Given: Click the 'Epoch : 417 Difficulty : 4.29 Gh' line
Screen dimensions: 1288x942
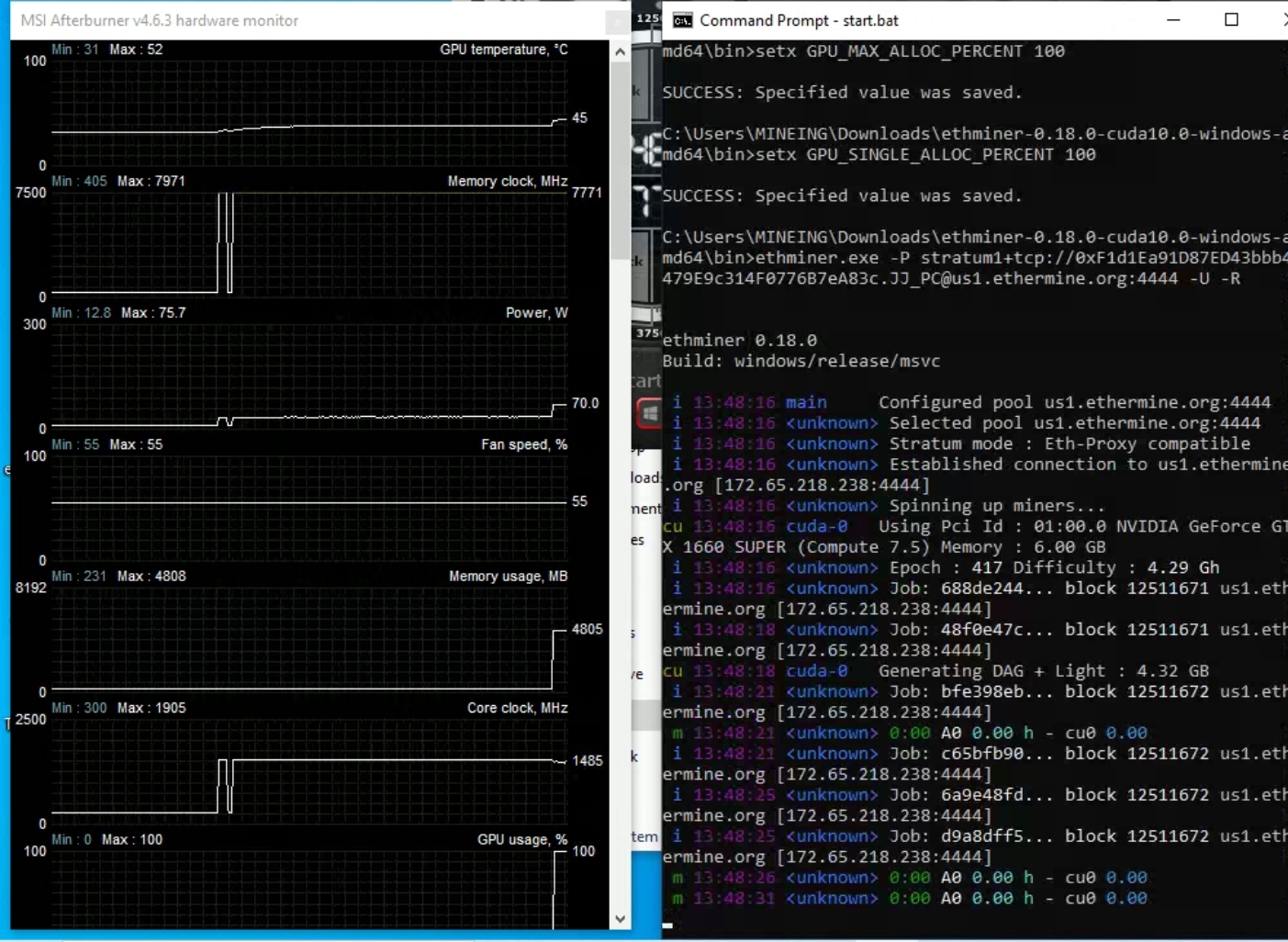Looking at the screenshot, I should point(946,568).
